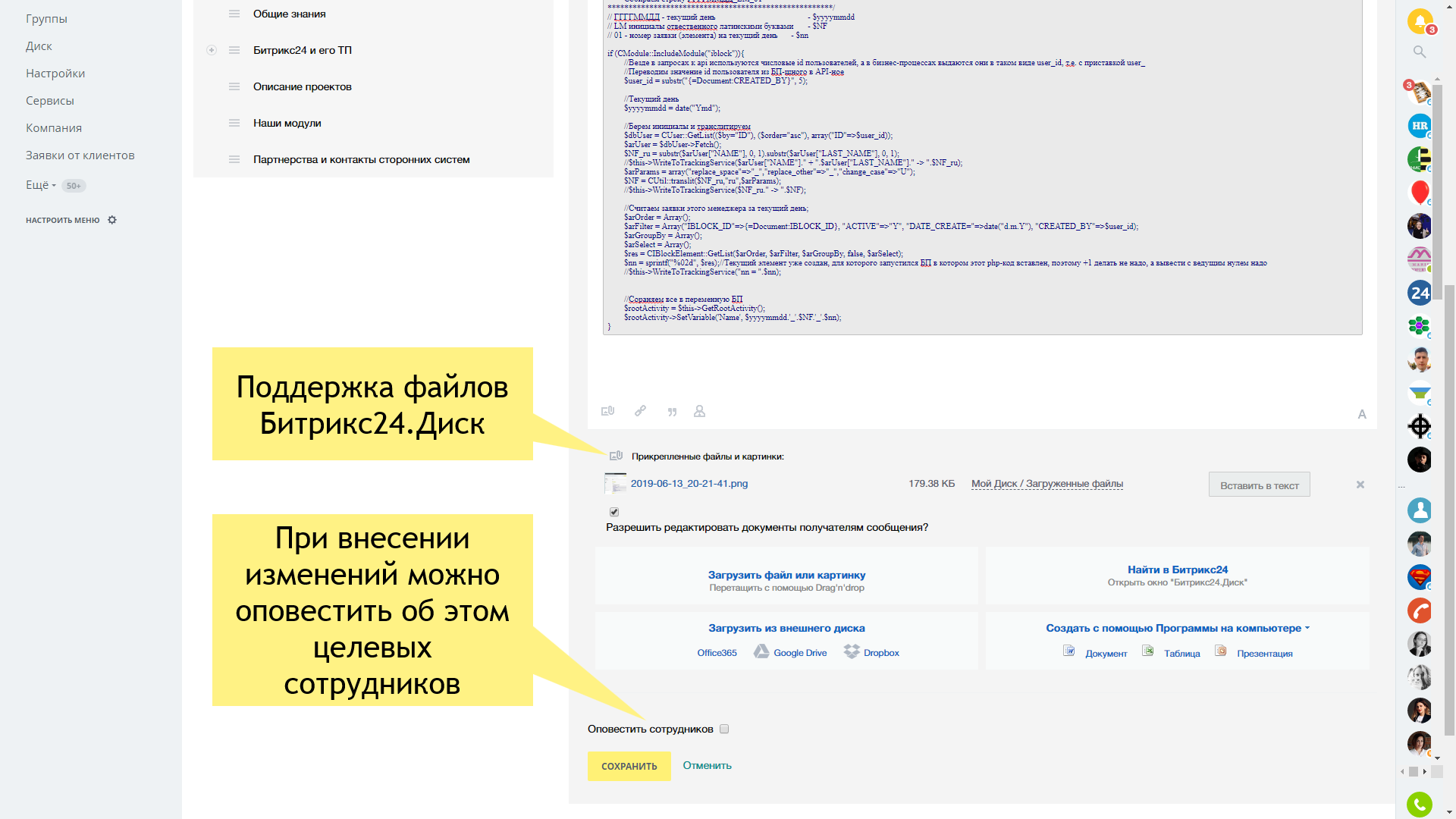Click the attach file icon in the editor toolbar
Screen dimensions: 1456x819
pyautogui.click(x=607, y=411)
